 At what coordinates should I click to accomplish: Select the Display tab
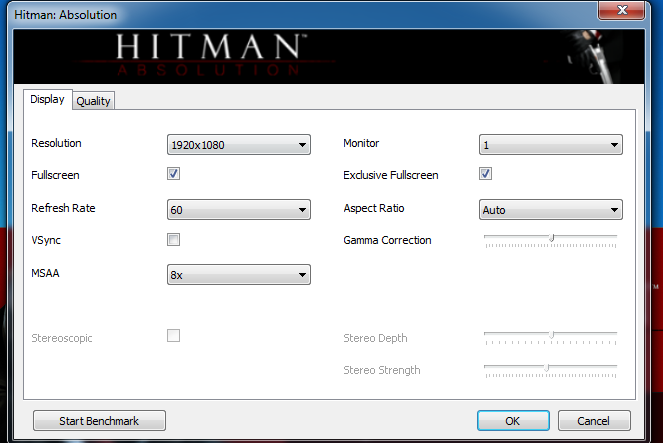tap(47, 99)
